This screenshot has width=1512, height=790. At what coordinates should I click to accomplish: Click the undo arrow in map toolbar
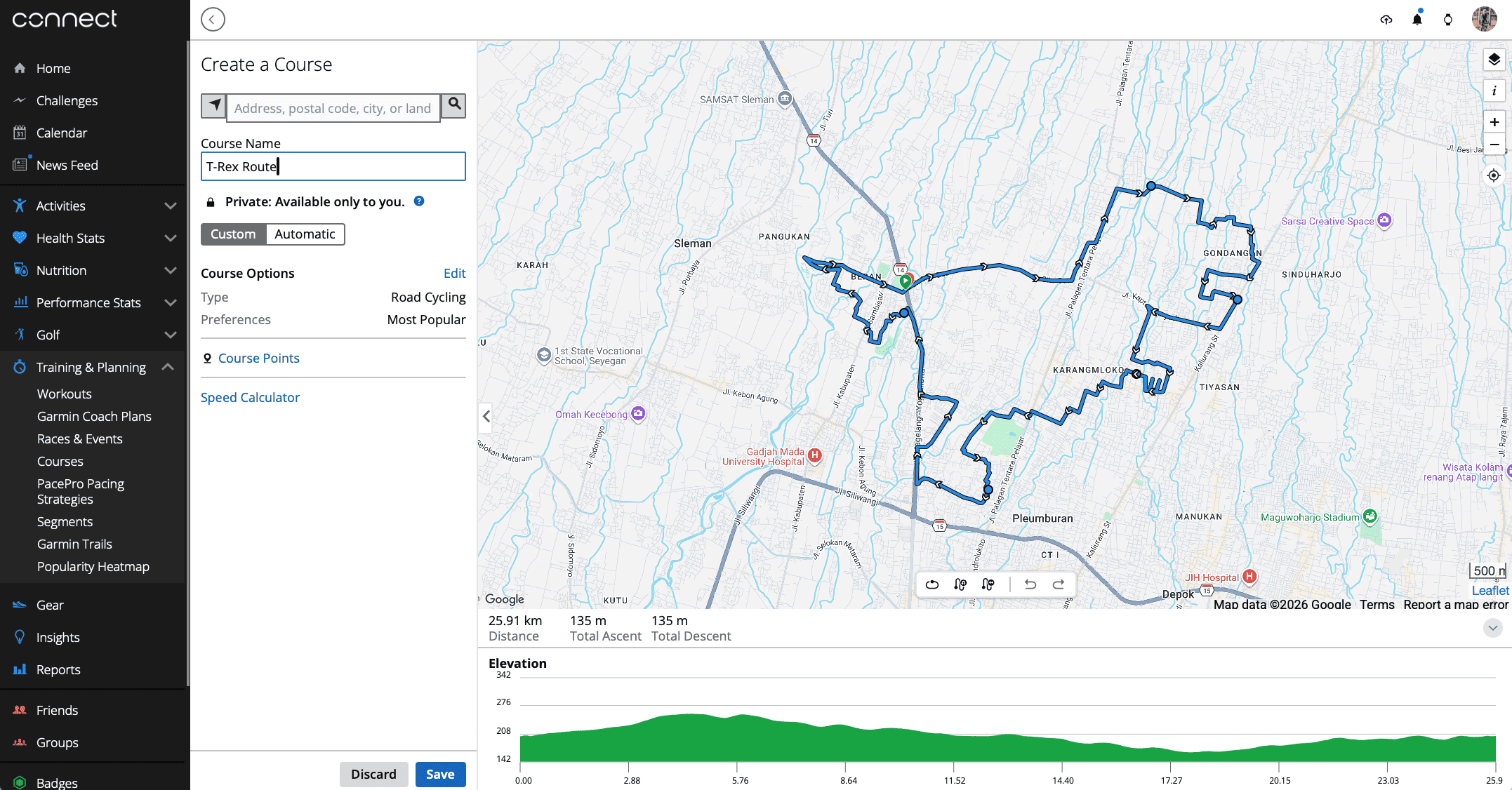tap(1030, 584)
